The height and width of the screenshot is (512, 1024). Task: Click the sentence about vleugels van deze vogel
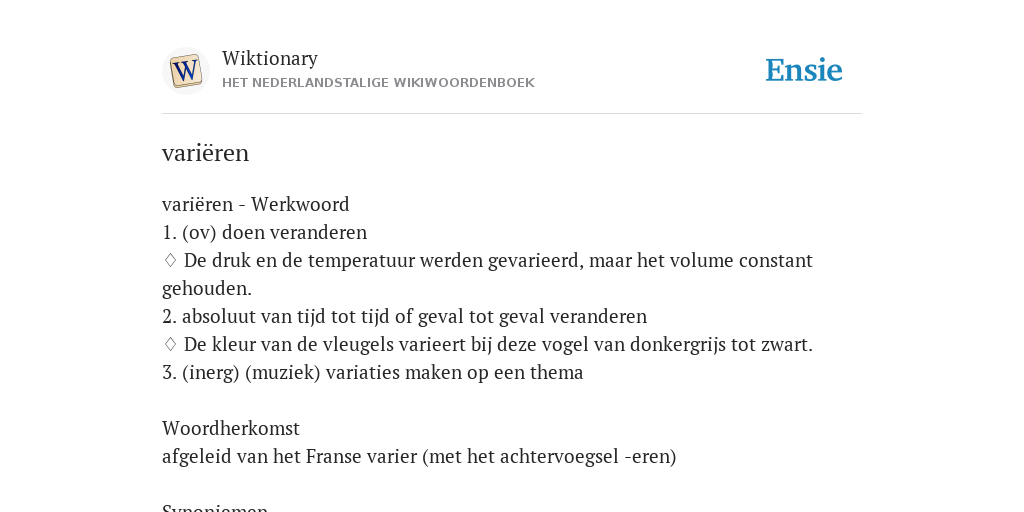[498, 345]
